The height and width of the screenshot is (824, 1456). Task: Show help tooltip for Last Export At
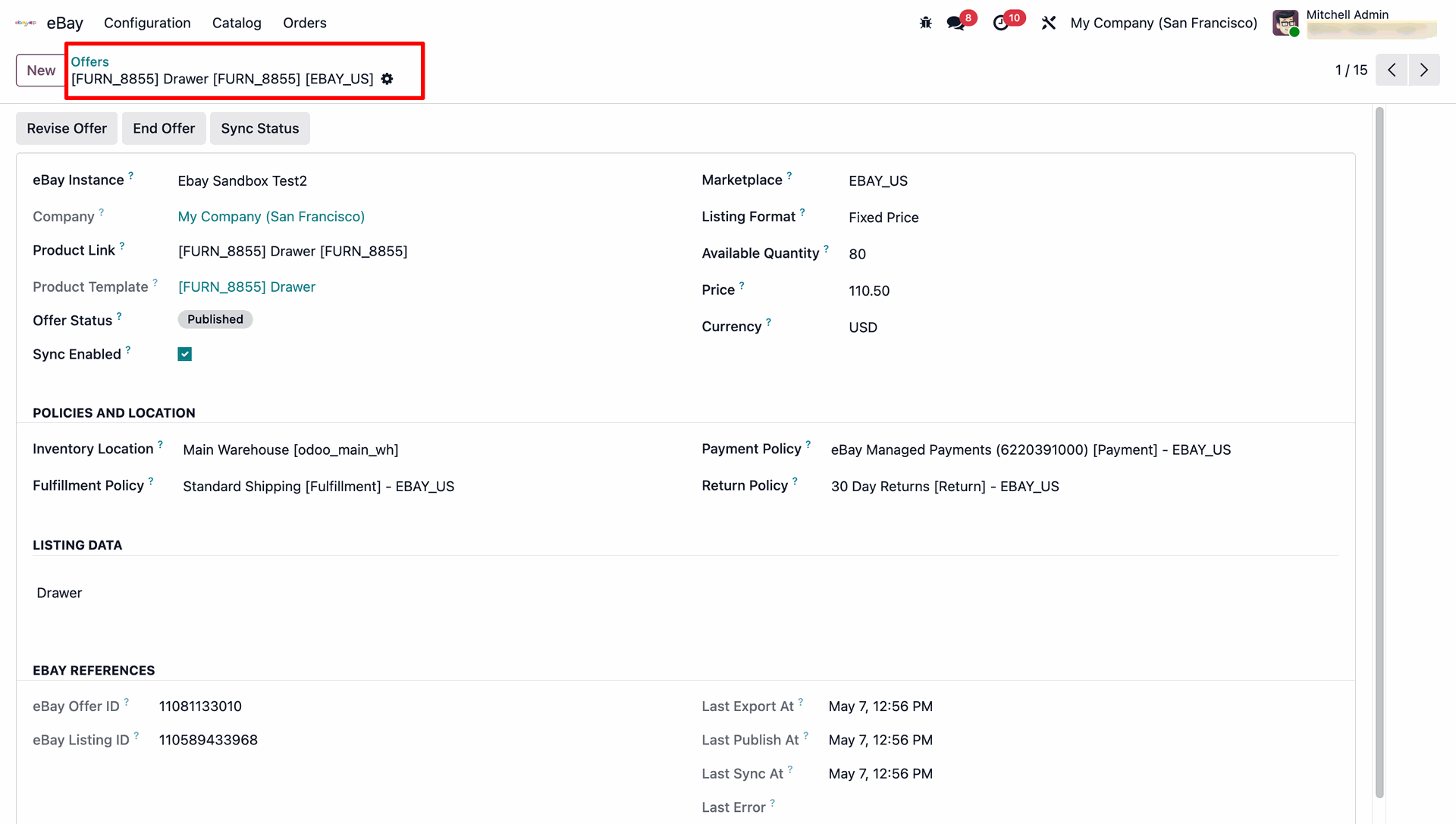point(800,702)
